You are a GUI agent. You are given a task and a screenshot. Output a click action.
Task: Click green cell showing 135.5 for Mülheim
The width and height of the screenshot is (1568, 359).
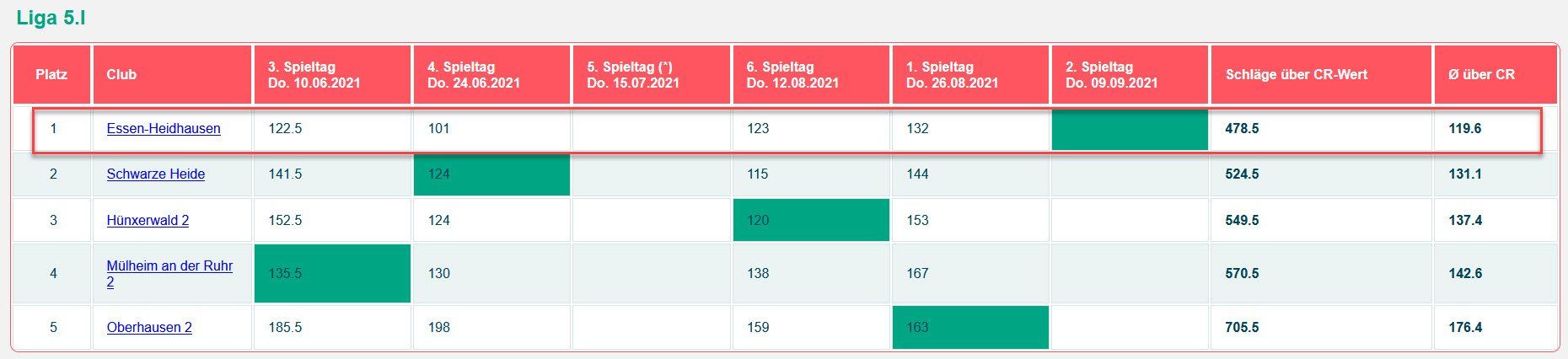click(x=332, y=274)
